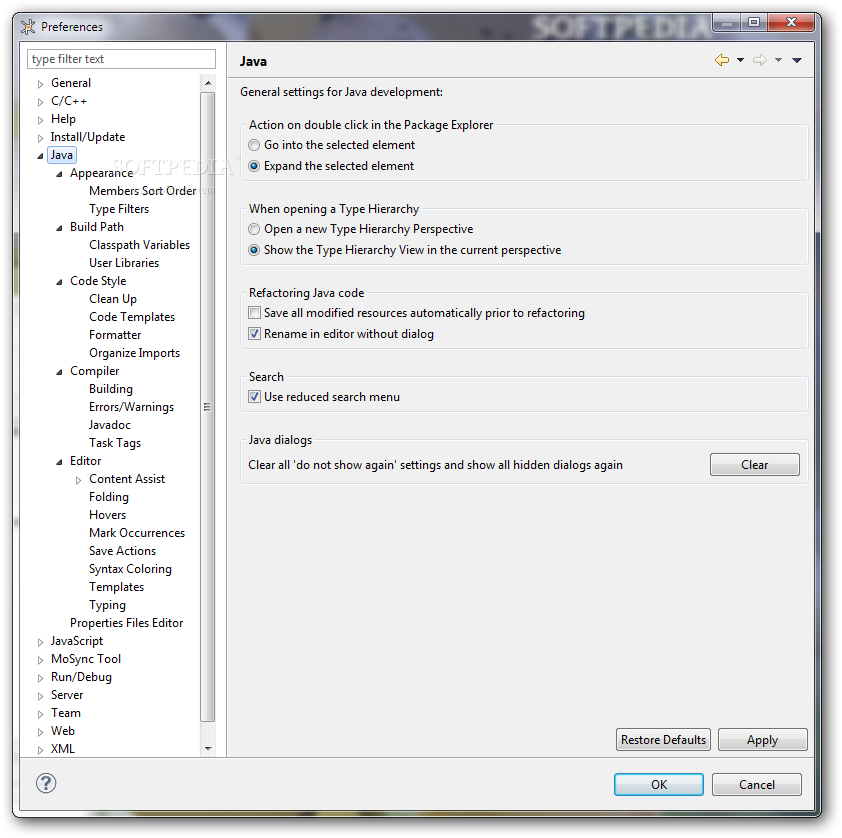Viewport: 842px width, 838px height.
Task: Open the Javadoc compiler page
Action: pos(110,425)
